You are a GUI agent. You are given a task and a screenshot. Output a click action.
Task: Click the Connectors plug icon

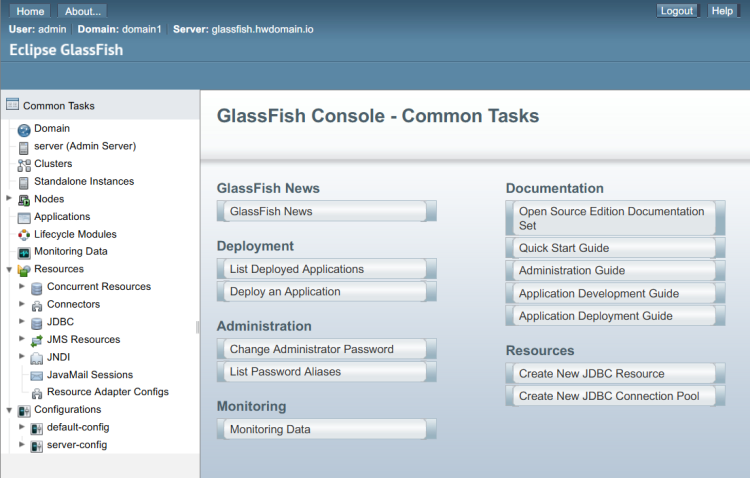[x=37, y=306]
